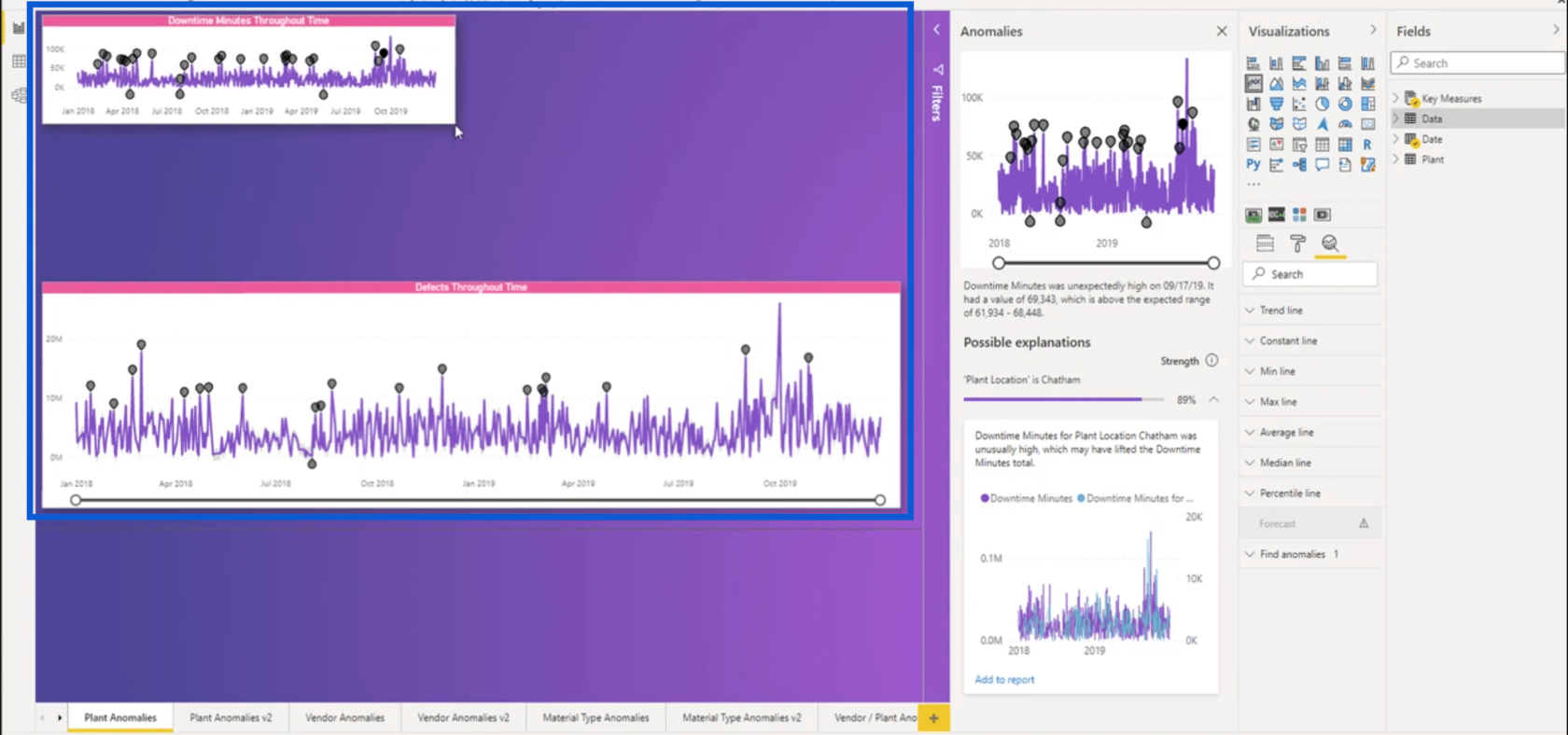
Task: Select the R script visual
Action: pos(1368,145)
